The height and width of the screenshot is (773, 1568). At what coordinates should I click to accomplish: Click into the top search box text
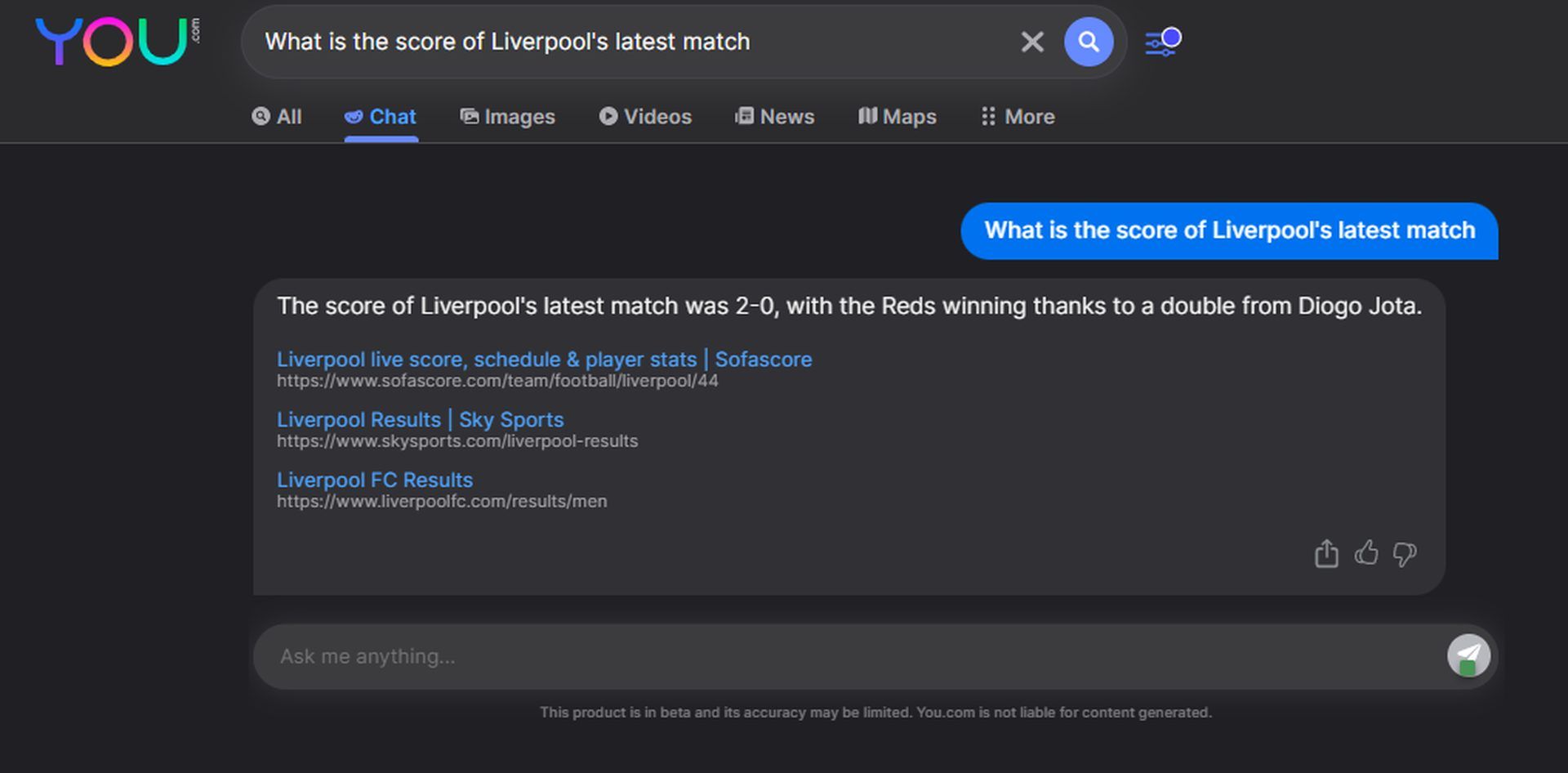629,42
